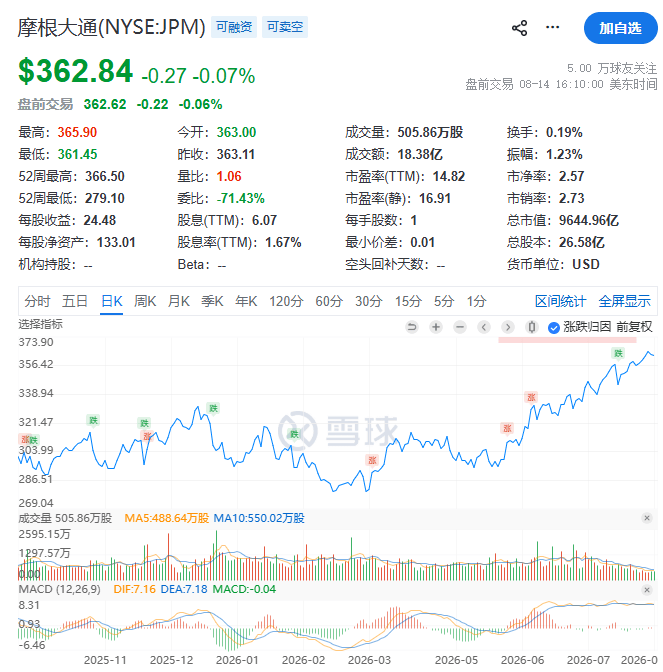This screenshot has height=672, width=663.
Task: Click the 区间统计 link
Action: (x=561, y=301)
